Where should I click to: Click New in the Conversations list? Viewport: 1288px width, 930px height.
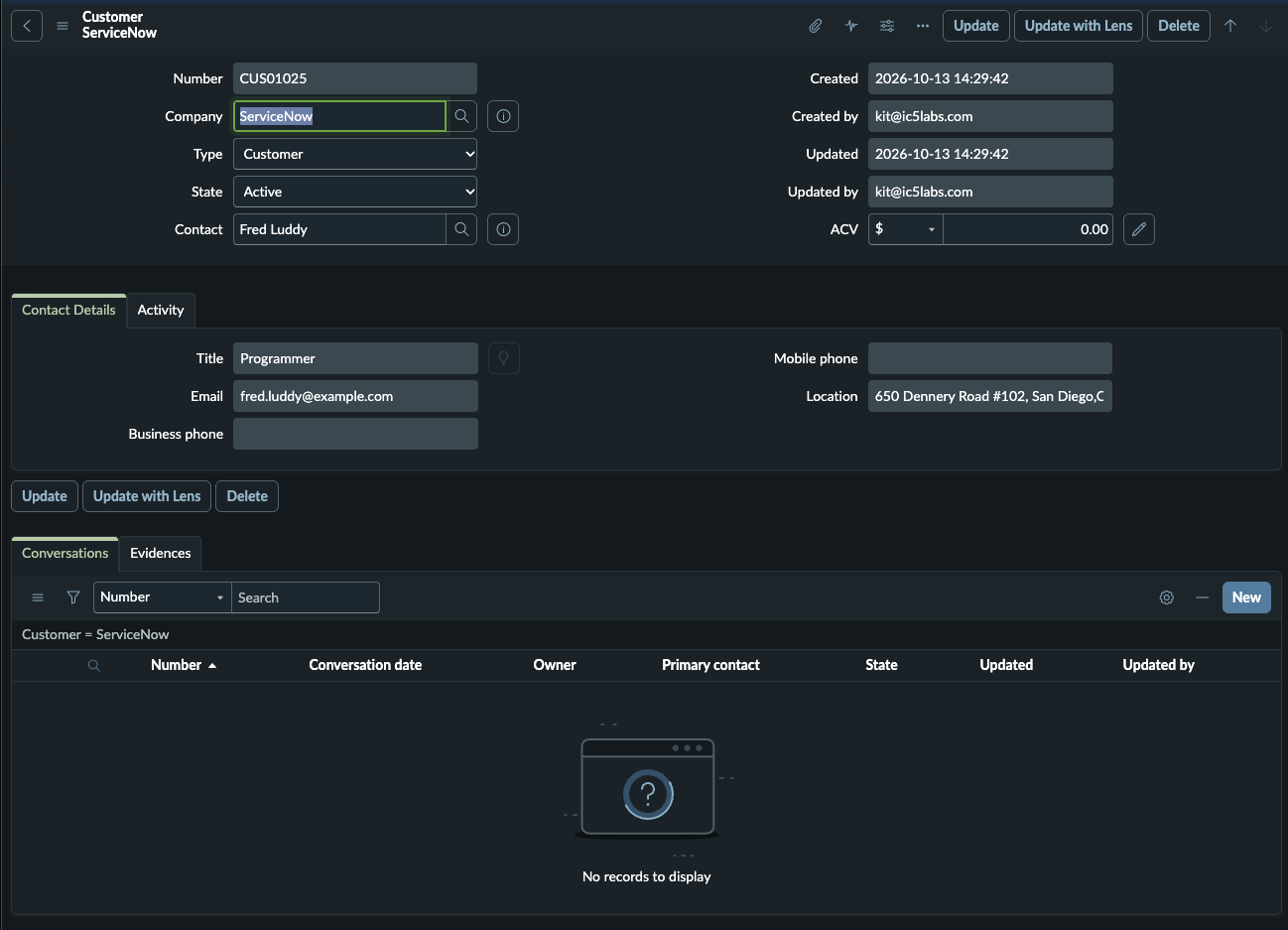1246,598
